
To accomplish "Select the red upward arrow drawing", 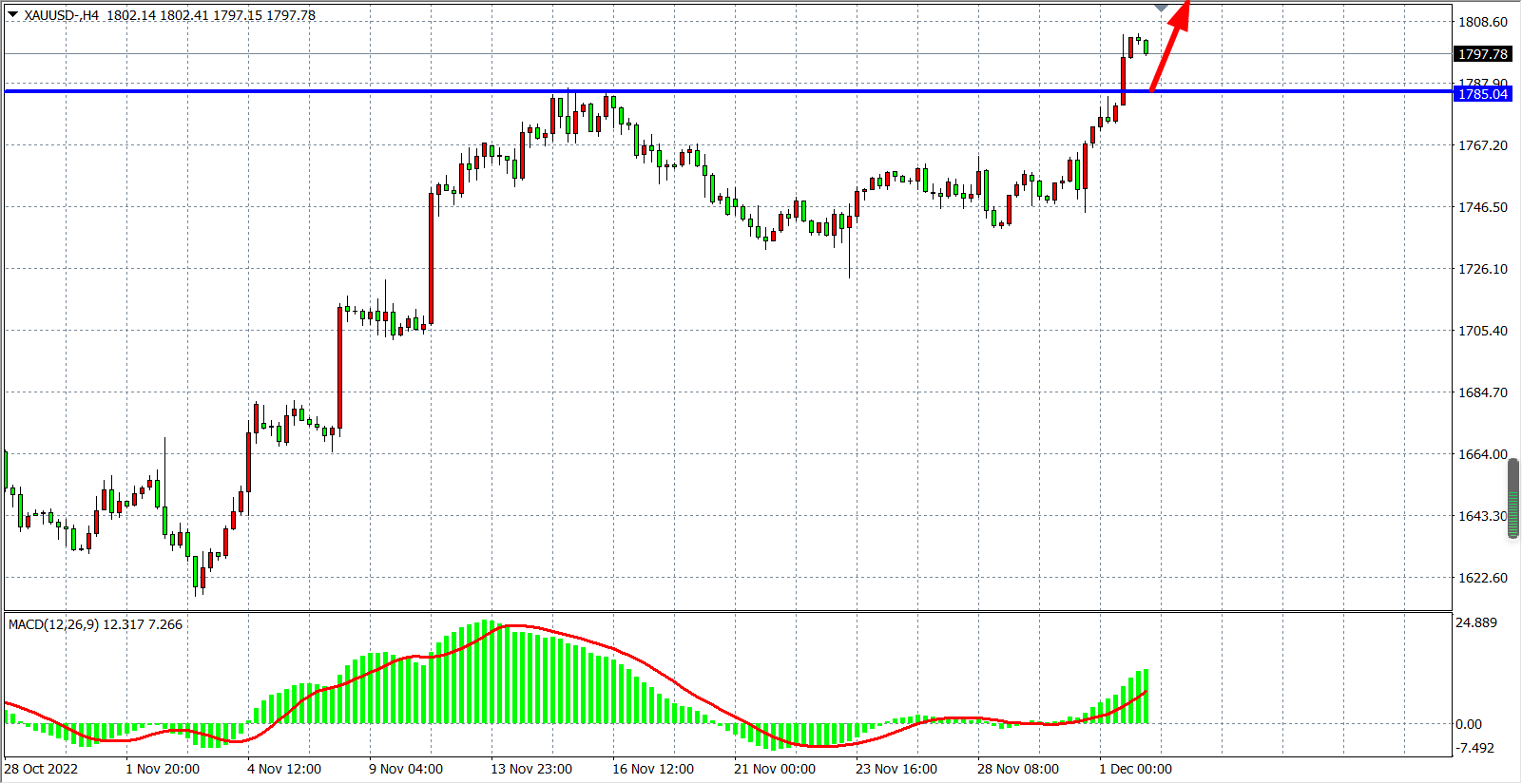I will [1169, 48].
